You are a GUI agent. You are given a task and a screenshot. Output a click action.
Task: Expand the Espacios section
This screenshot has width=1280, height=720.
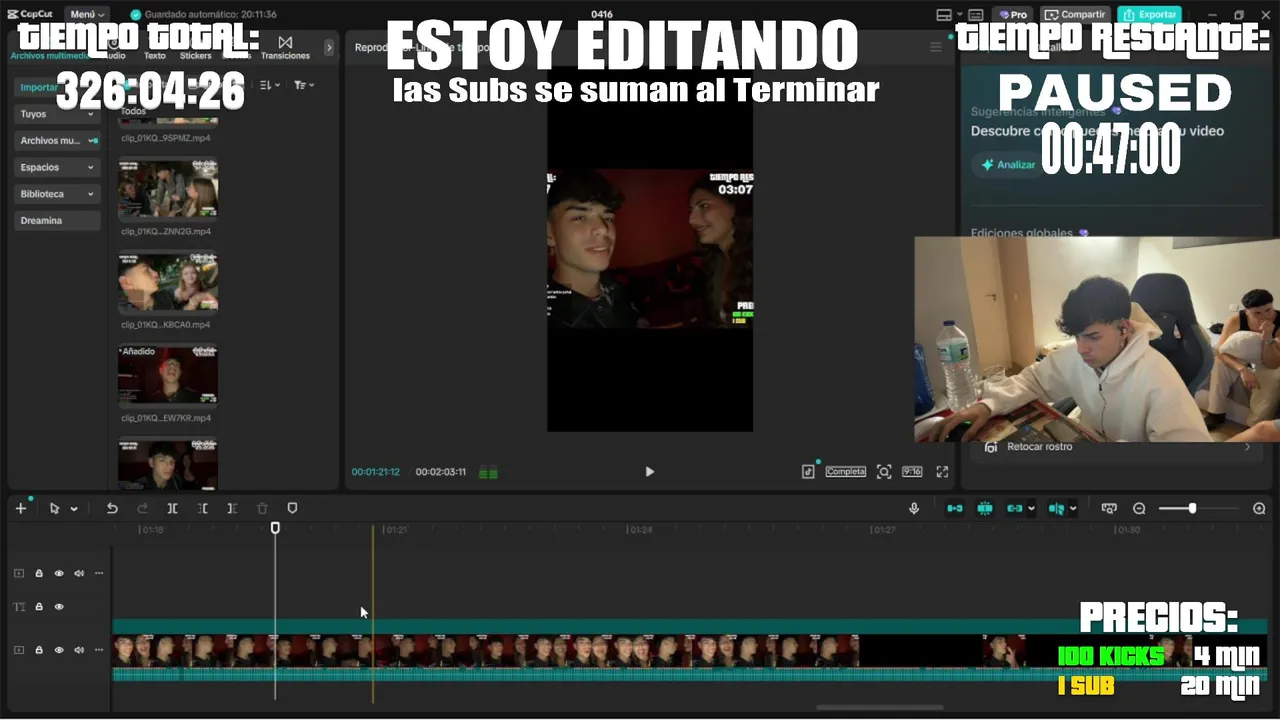[57, 167]
